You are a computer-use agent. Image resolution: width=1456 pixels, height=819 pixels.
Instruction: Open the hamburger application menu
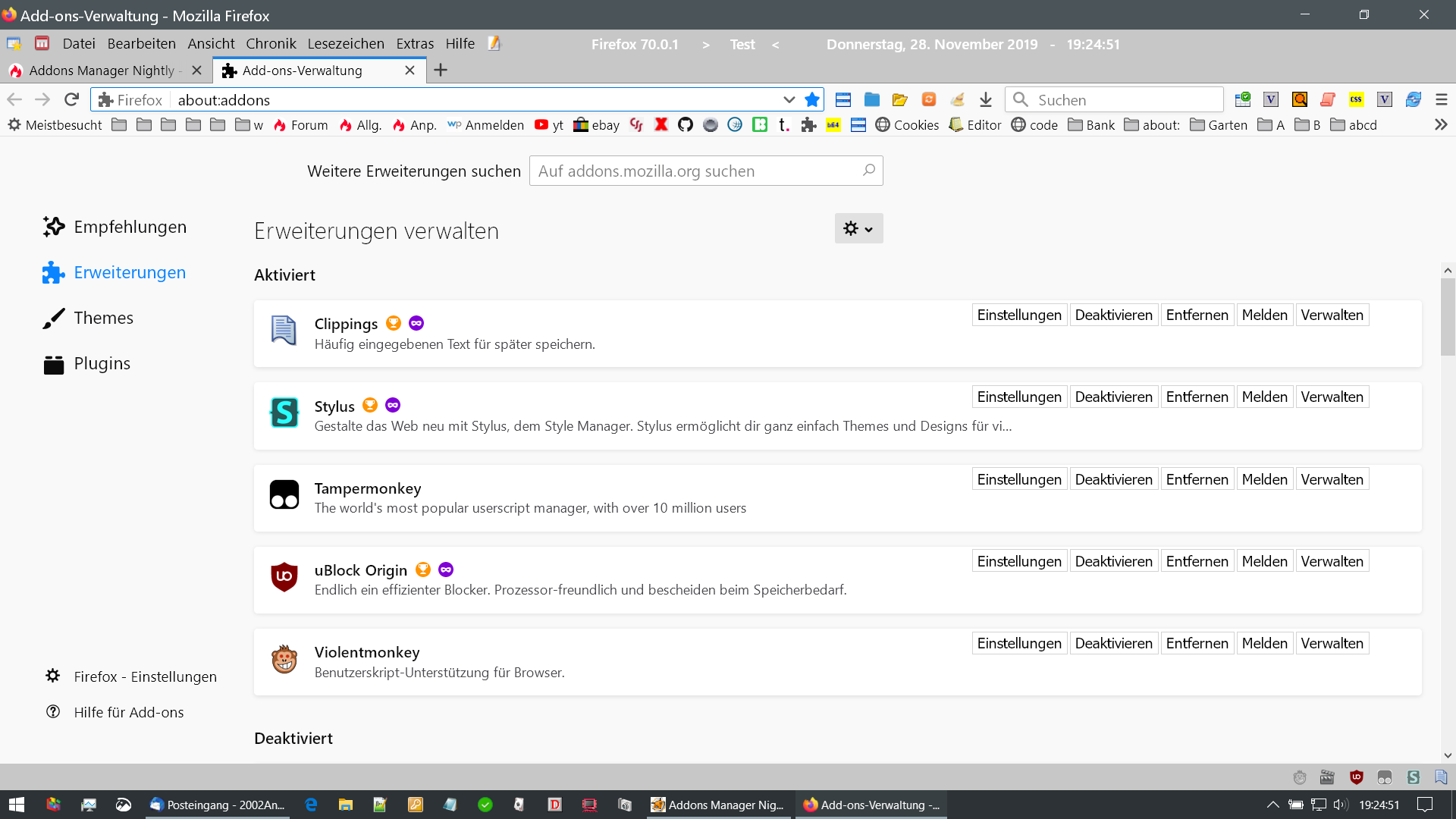[x=1442, y=99]
